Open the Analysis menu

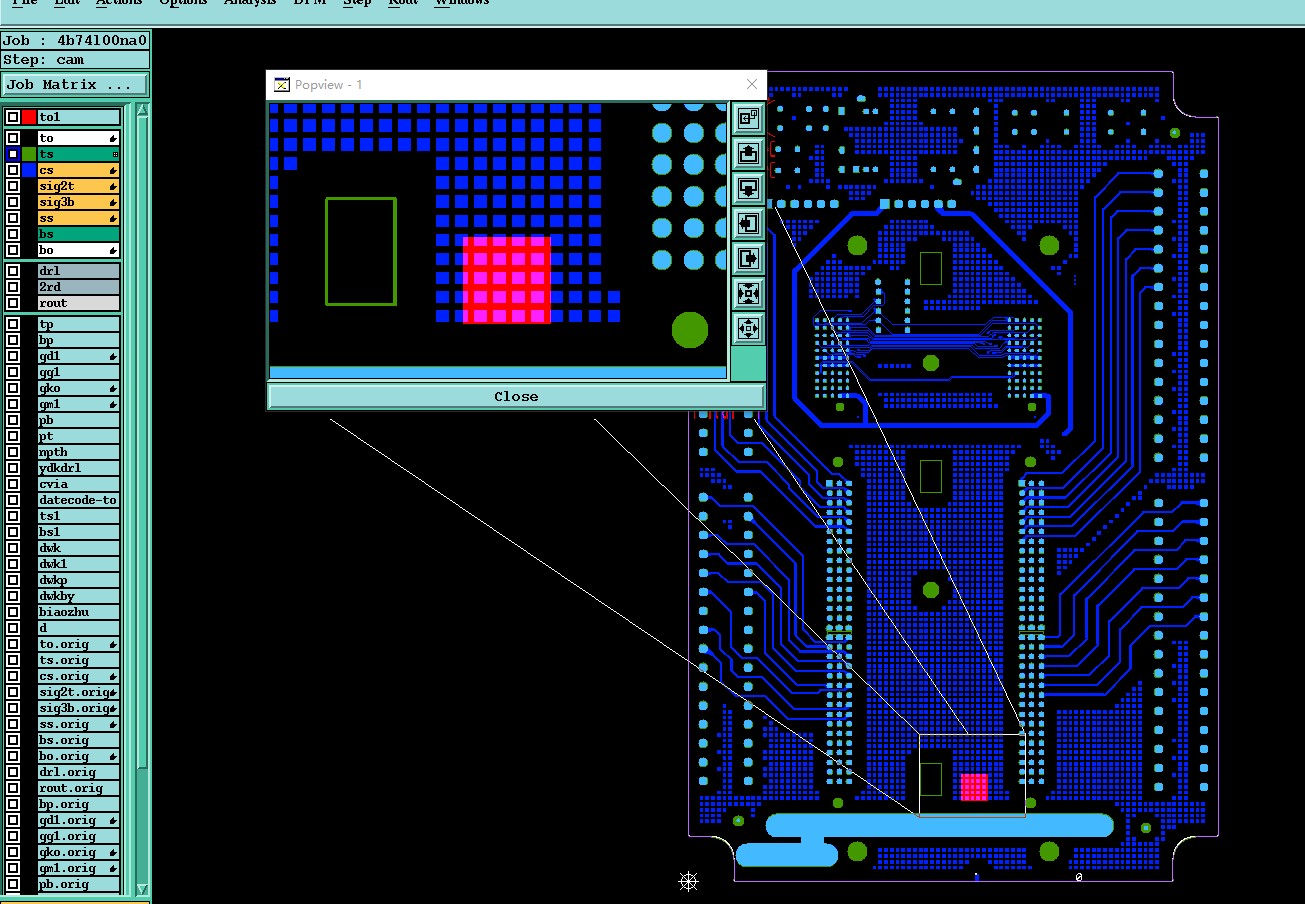coord(250,3)
